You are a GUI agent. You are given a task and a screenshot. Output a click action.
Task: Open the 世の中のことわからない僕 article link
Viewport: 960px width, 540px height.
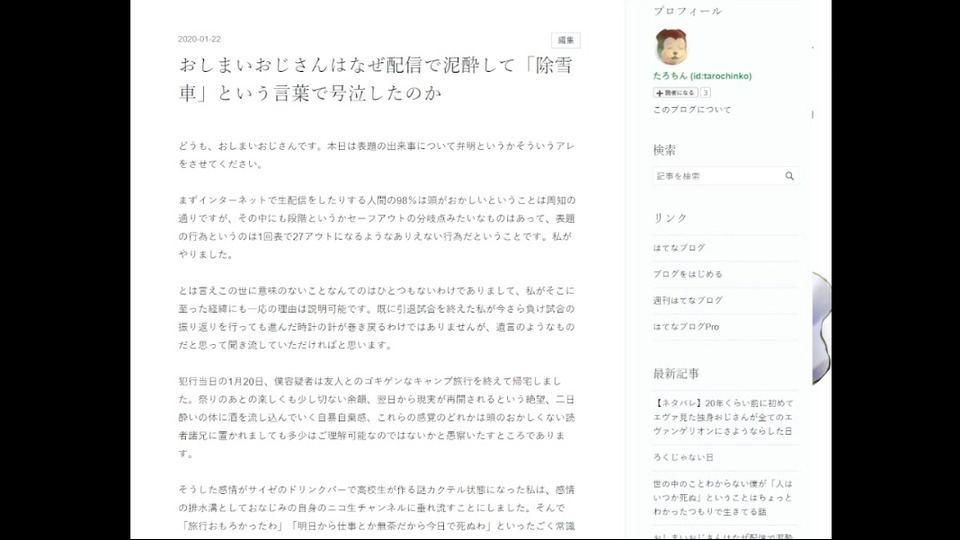[x=722, y=497]
